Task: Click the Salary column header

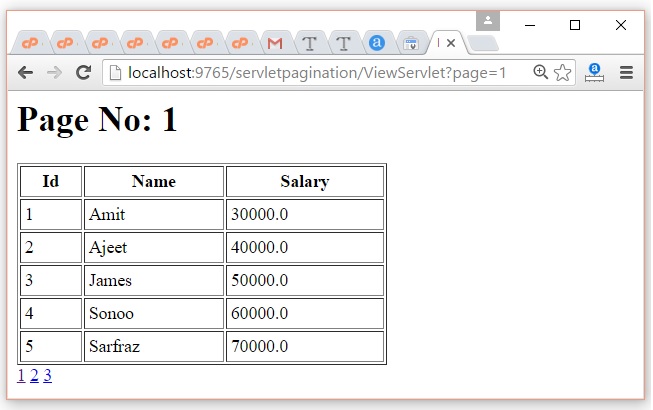Action: tap(304, 181)
